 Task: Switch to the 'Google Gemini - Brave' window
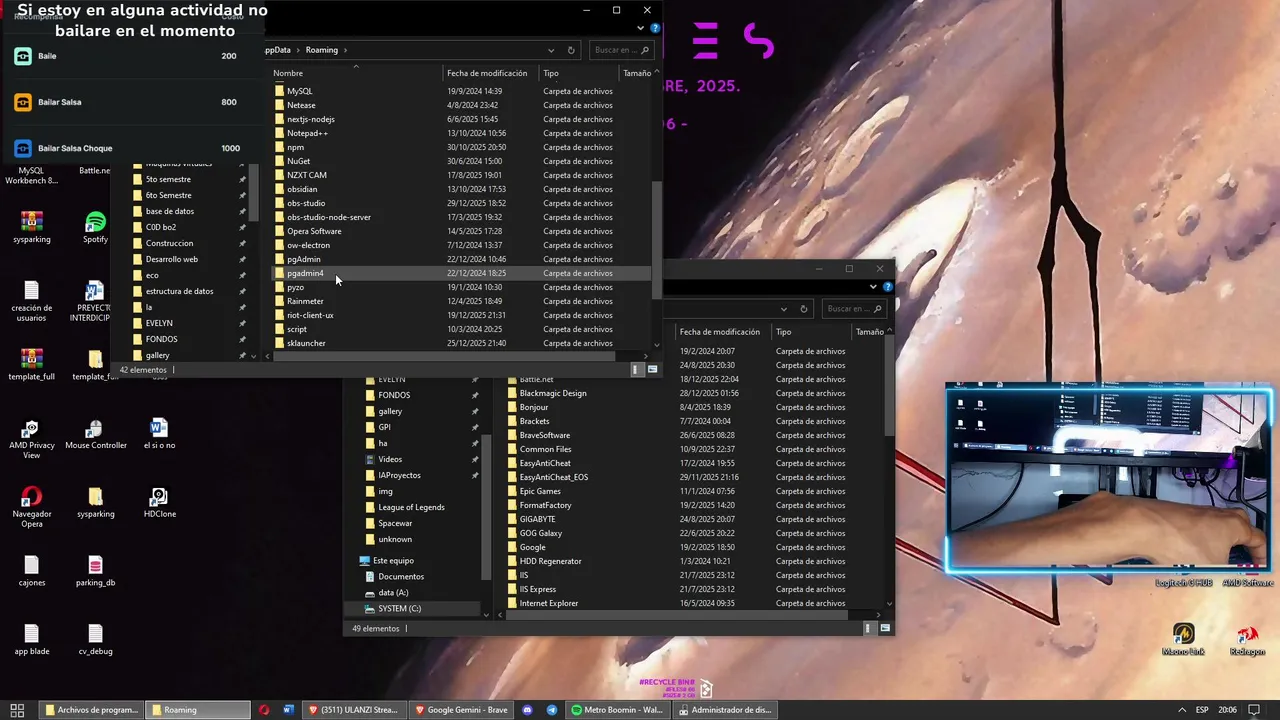[461, 710]
